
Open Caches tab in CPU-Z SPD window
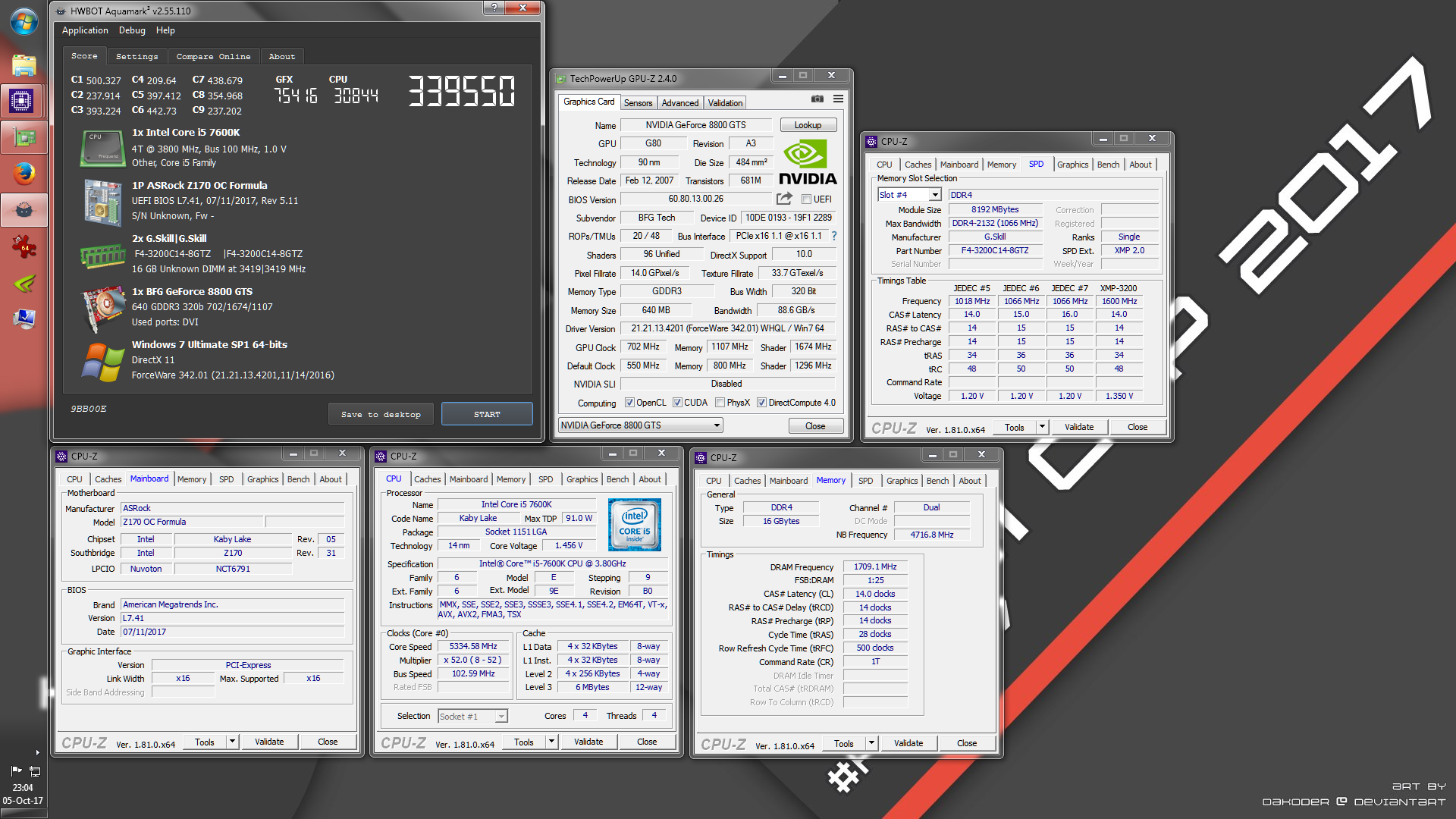(x=918, y=165)
